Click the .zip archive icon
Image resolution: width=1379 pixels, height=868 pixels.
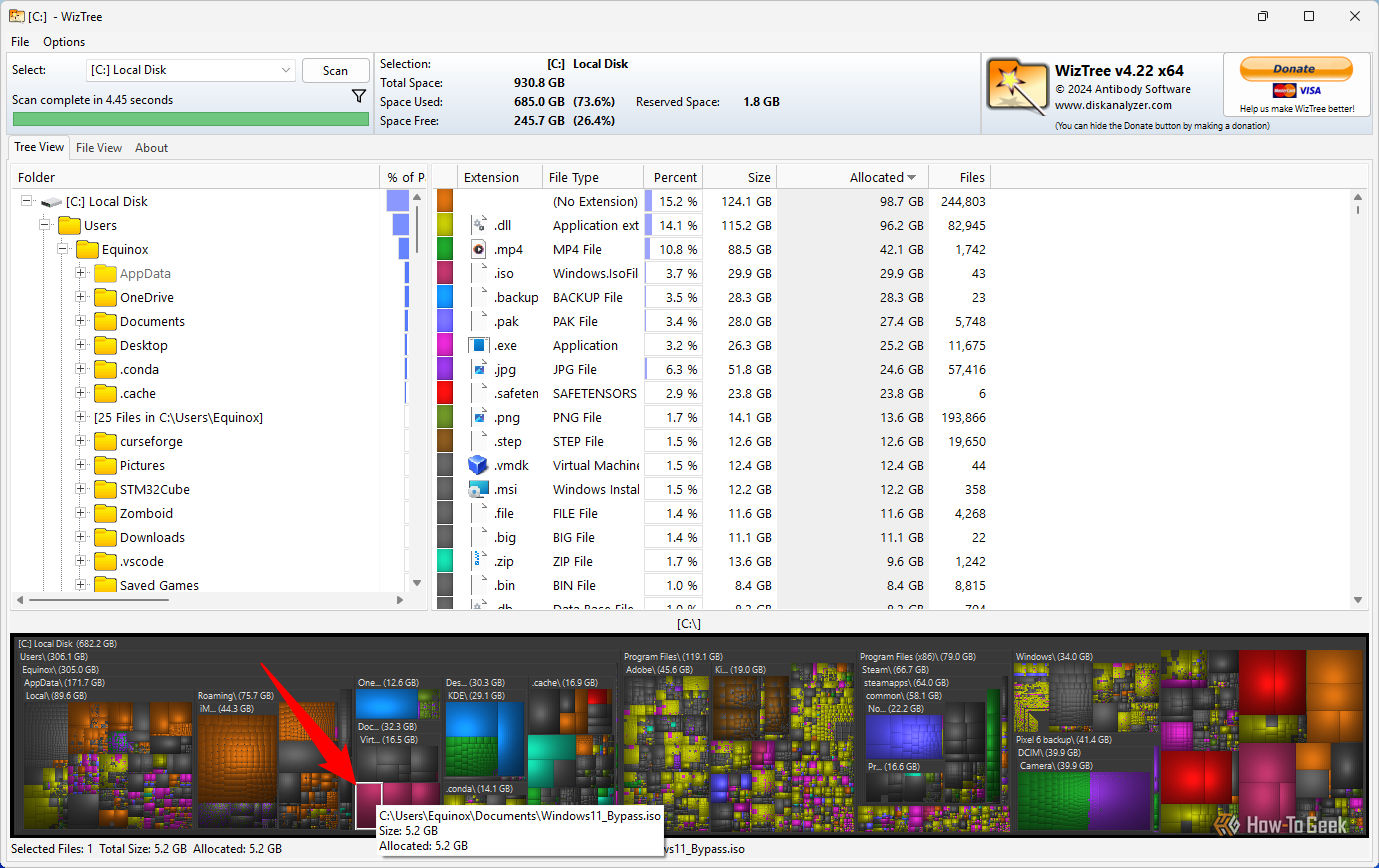point(478,562)
